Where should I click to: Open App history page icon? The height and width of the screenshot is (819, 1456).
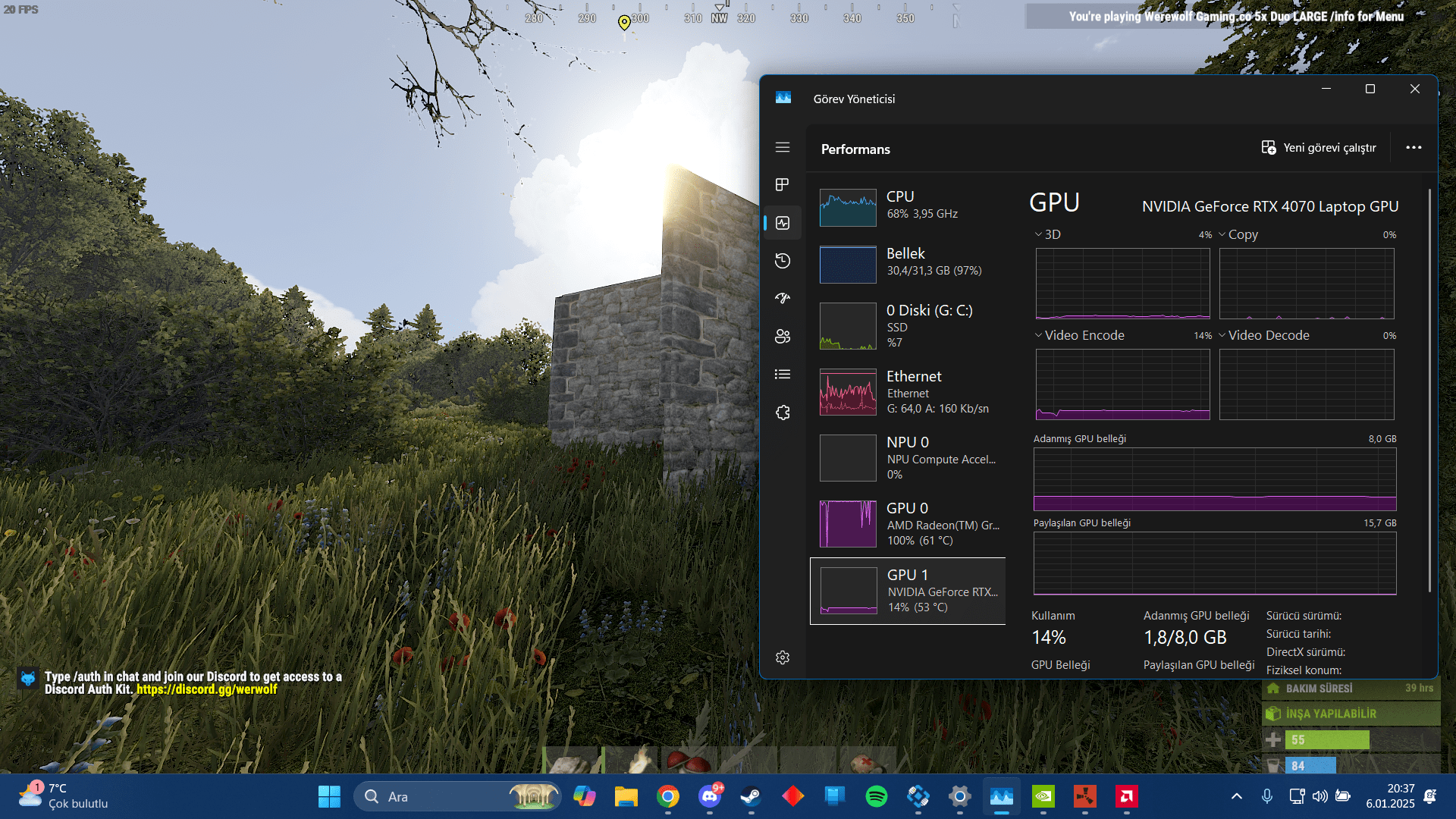pos(783,261)
